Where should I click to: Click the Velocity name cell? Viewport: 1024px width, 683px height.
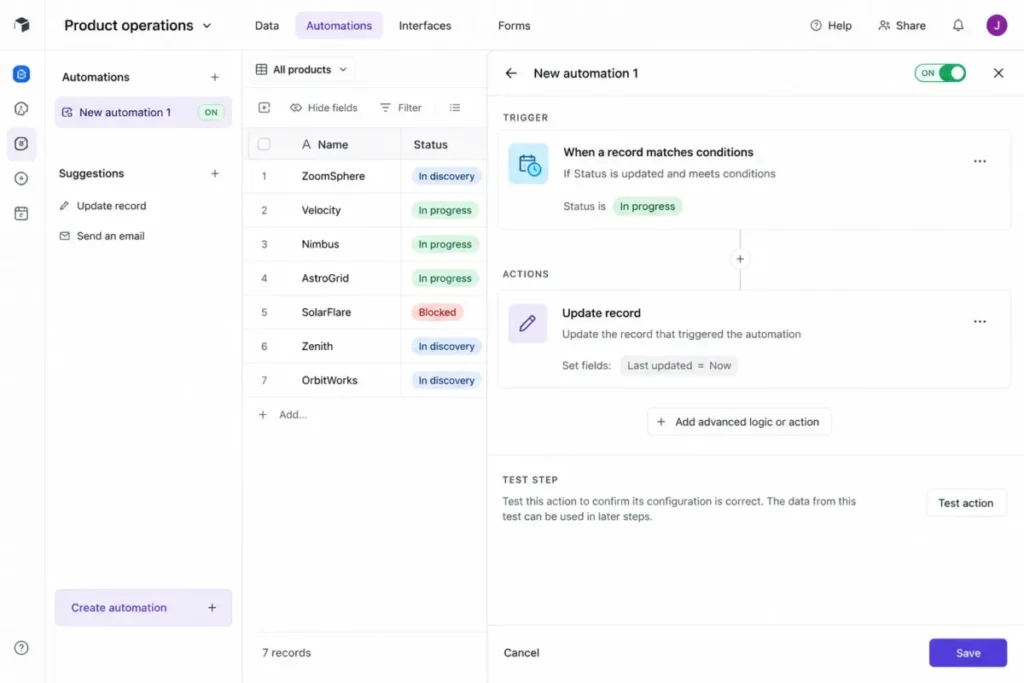pyautogui.click(x=321, y=210)
